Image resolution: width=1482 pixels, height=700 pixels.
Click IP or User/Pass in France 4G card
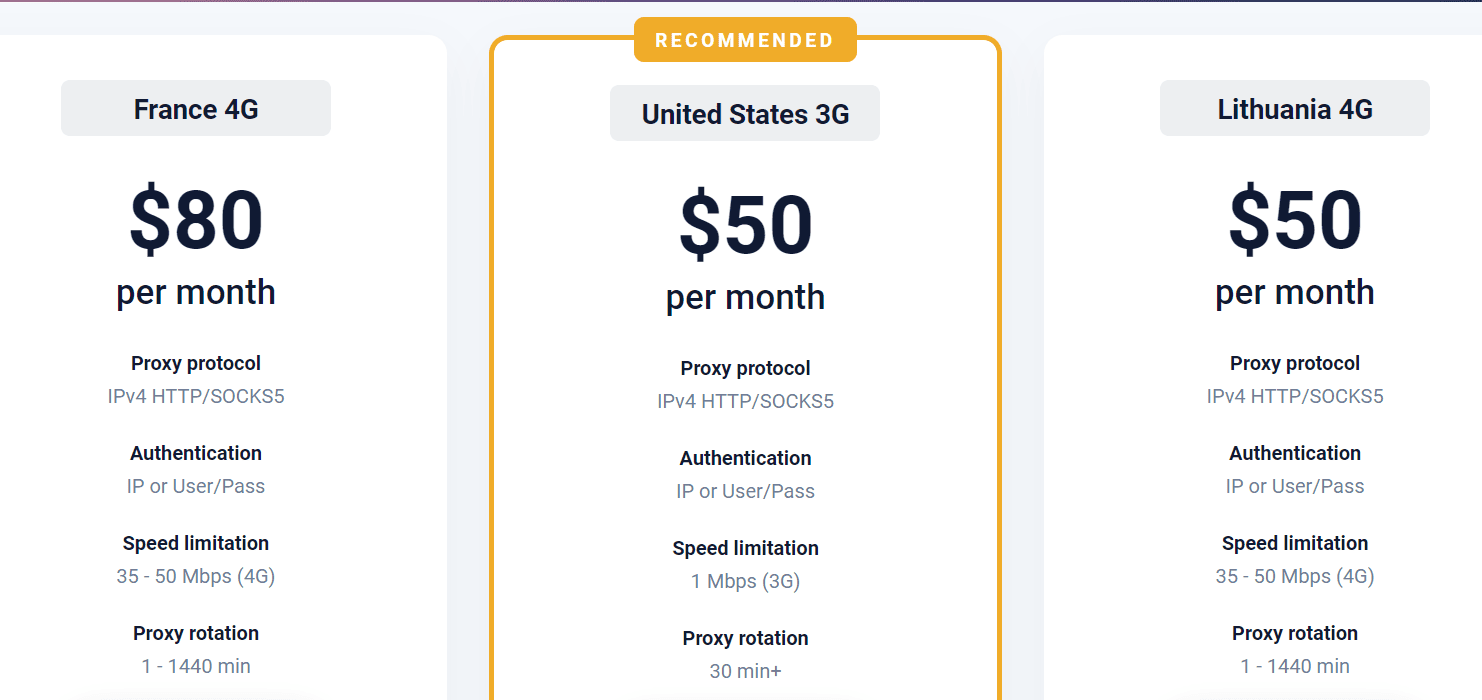pos(196,486)
